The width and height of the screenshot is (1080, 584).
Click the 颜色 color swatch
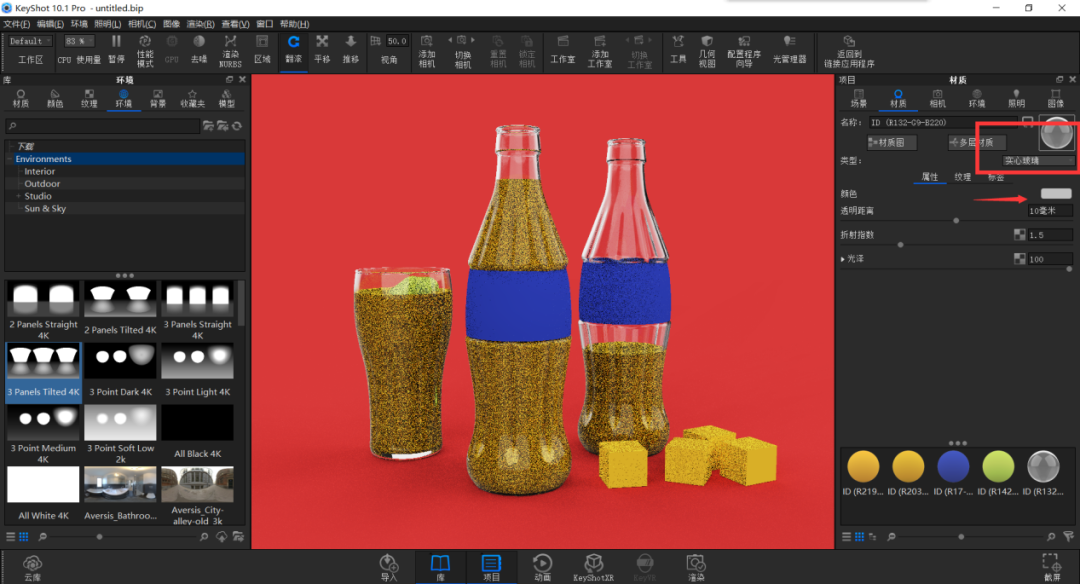point(1056,194)
